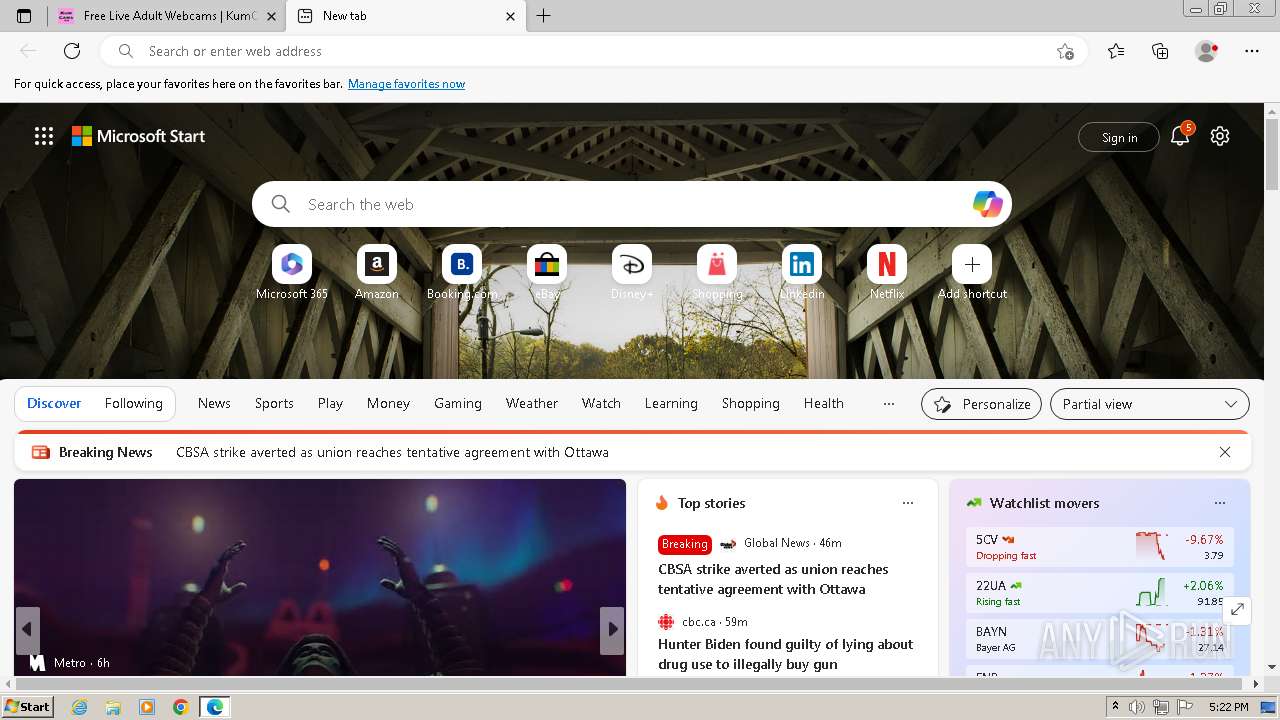This screenshot has height=720, width=1280.
Task: Click the Microsoft Start logo
Action: click(x=138, y=136)
